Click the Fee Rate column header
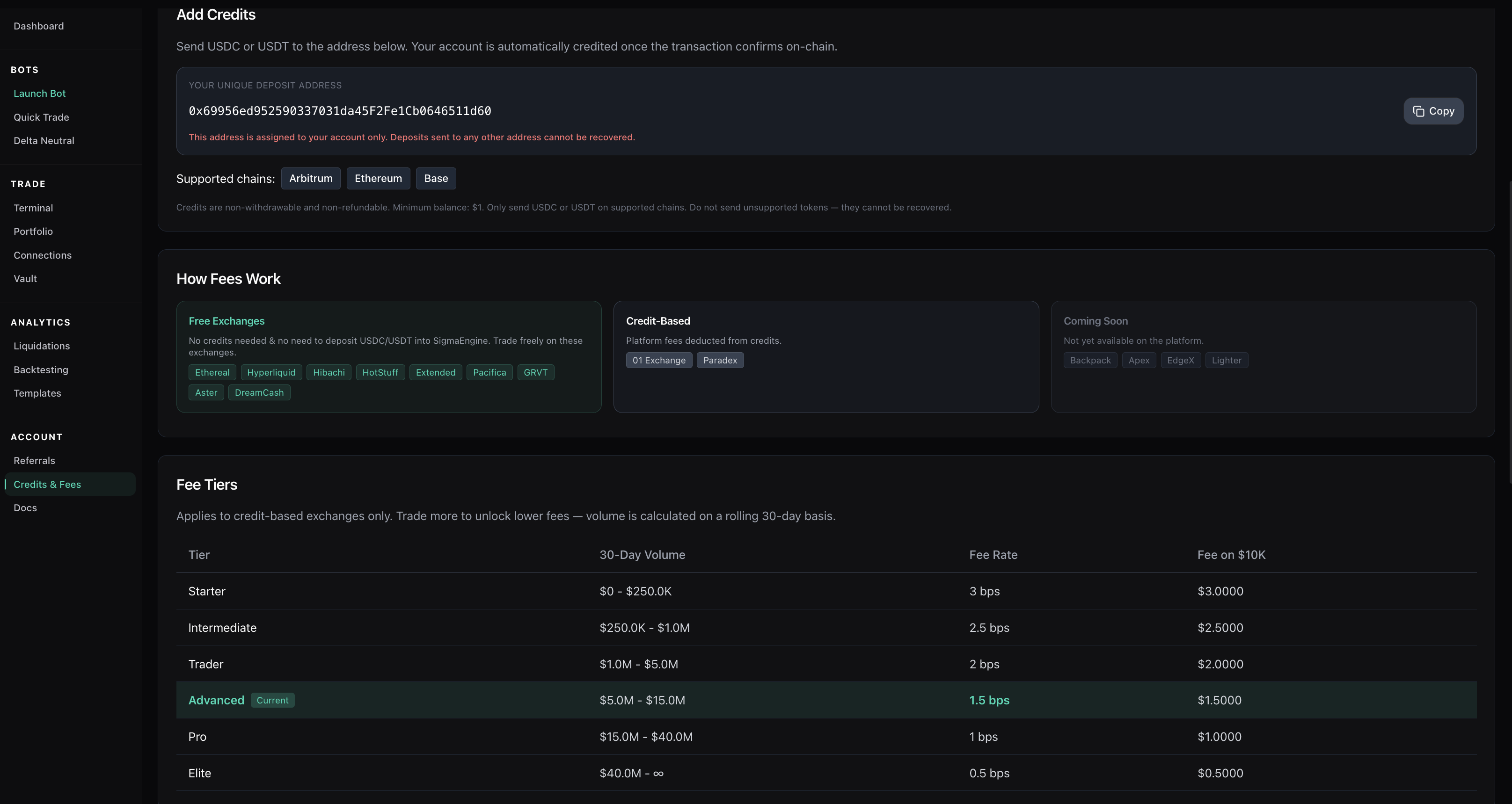The width and height of the screenshot is (1512, 804). (993, 555)
